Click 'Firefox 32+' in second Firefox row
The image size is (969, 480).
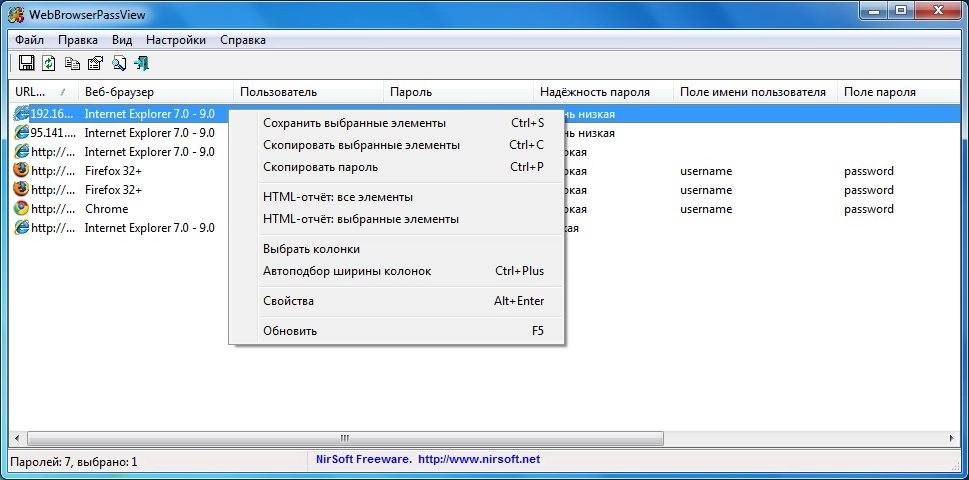(113, 190)
